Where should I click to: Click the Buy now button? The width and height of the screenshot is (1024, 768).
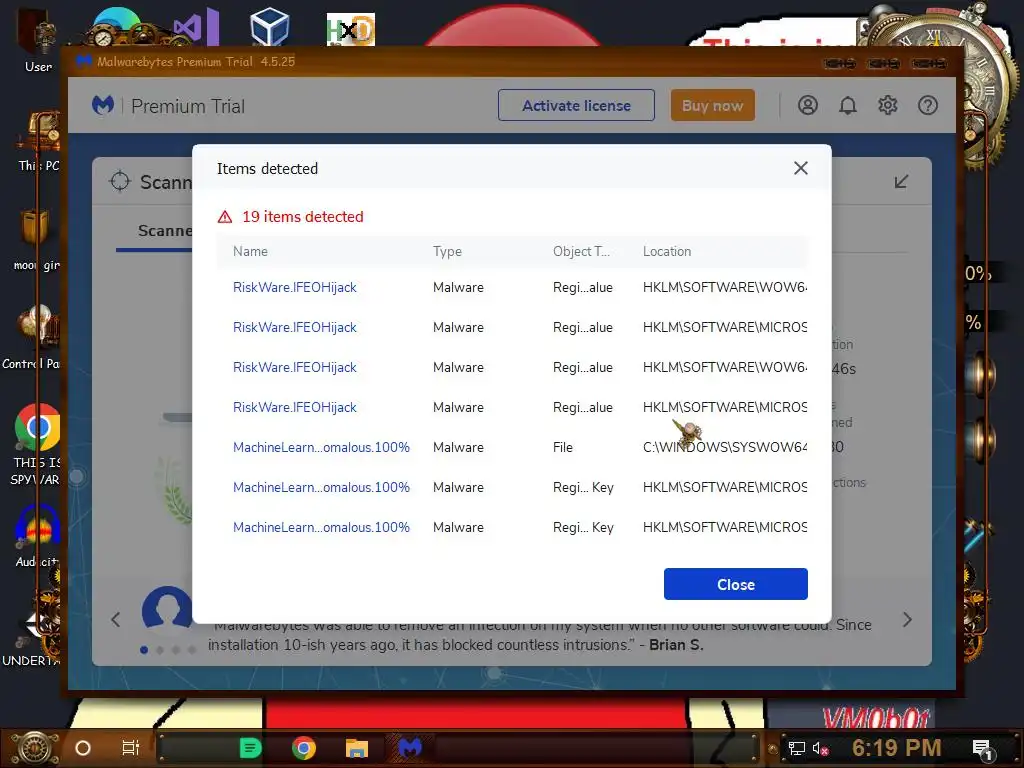coord(712,105)
